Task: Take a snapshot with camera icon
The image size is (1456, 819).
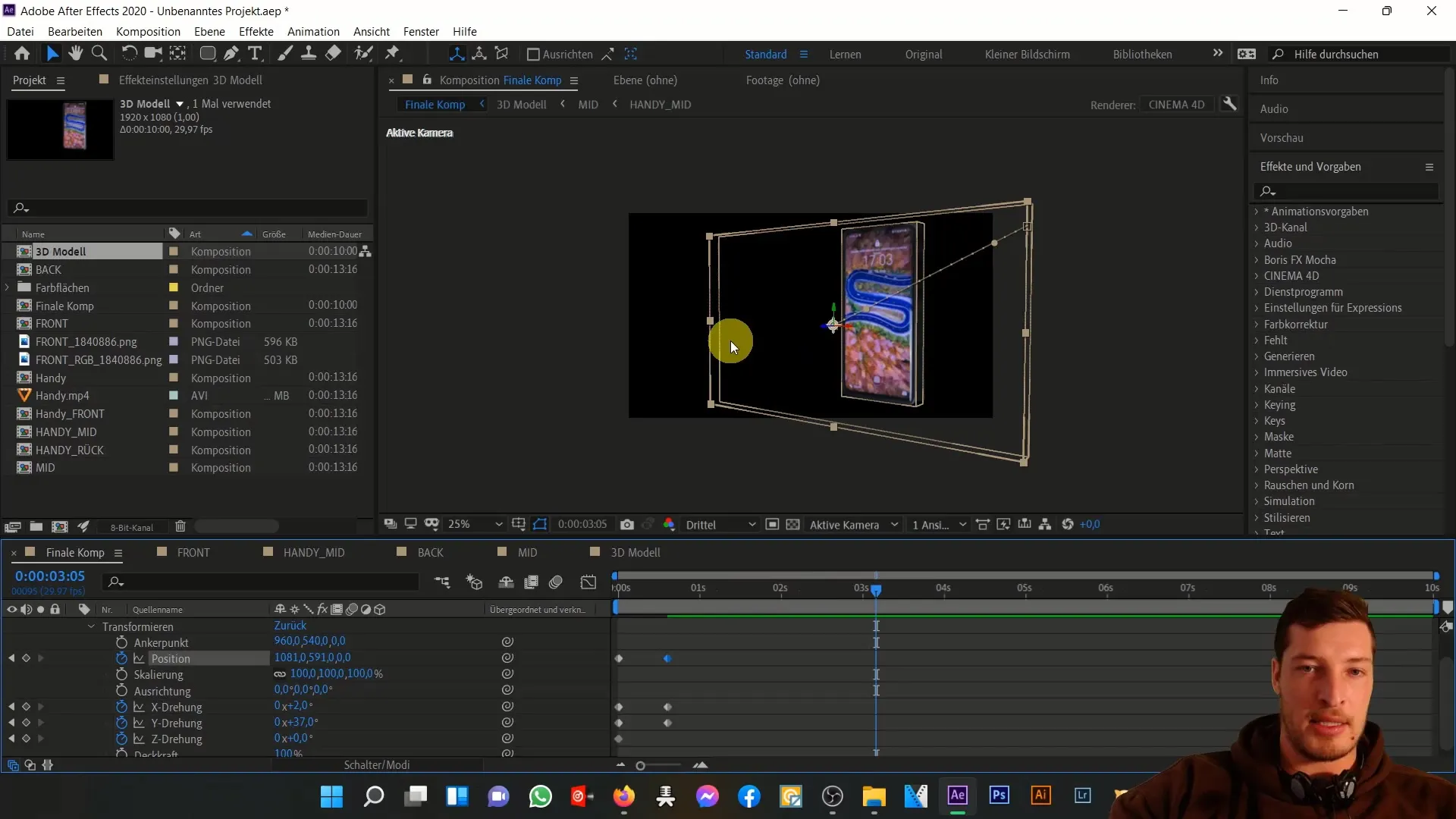Action: [x=627, y=525]
